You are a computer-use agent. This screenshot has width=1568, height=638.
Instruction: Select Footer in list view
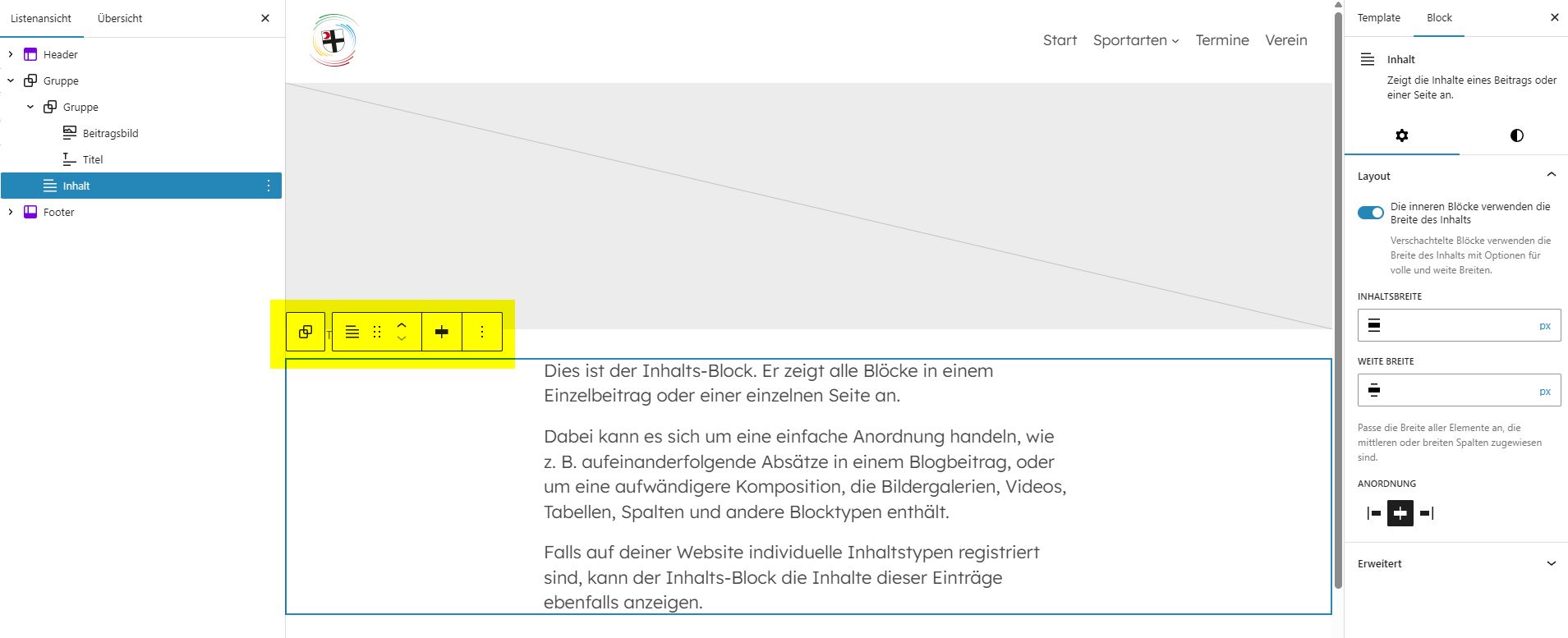[x=58, y=212]
